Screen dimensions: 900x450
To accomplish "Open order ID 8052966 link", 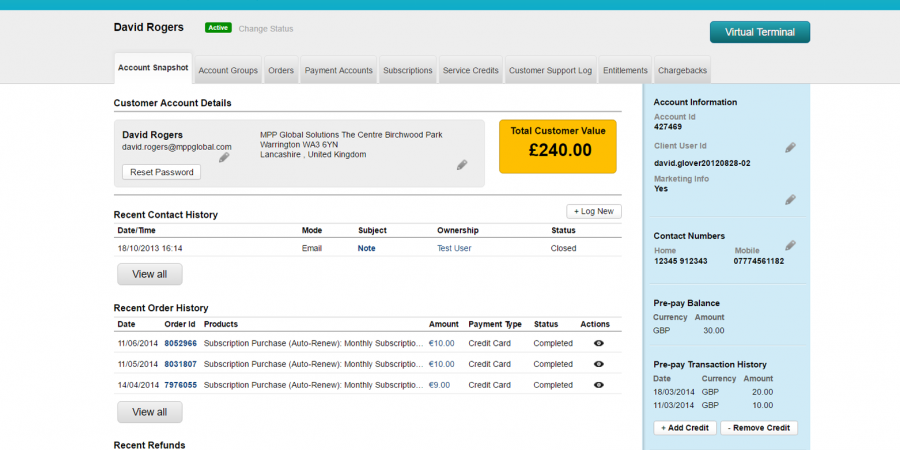I will 181,343.
